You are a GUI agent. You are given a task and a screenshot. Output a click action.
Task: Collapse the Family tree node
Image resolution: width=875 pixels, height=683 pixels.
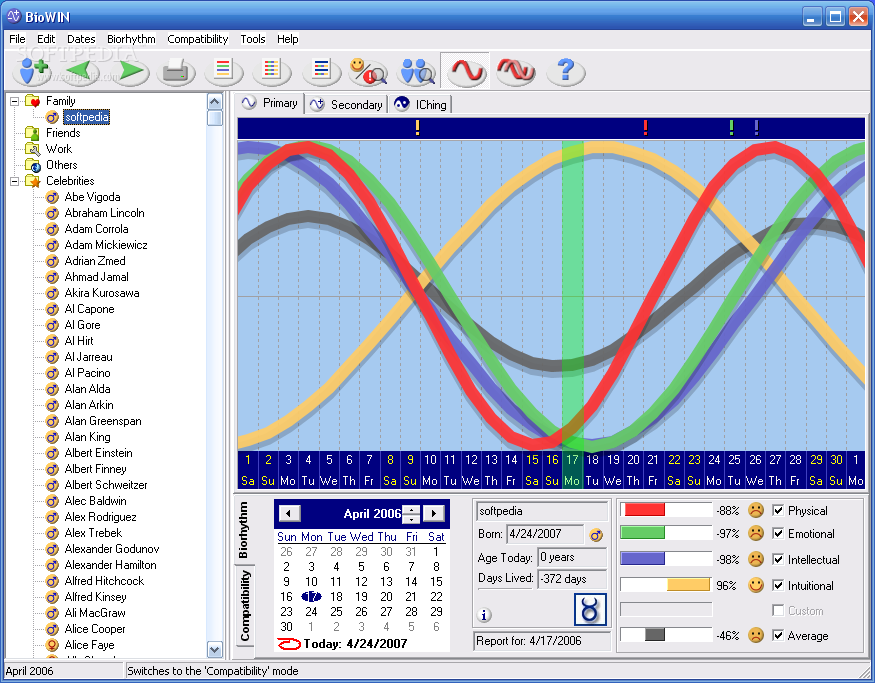pos(15,101)
